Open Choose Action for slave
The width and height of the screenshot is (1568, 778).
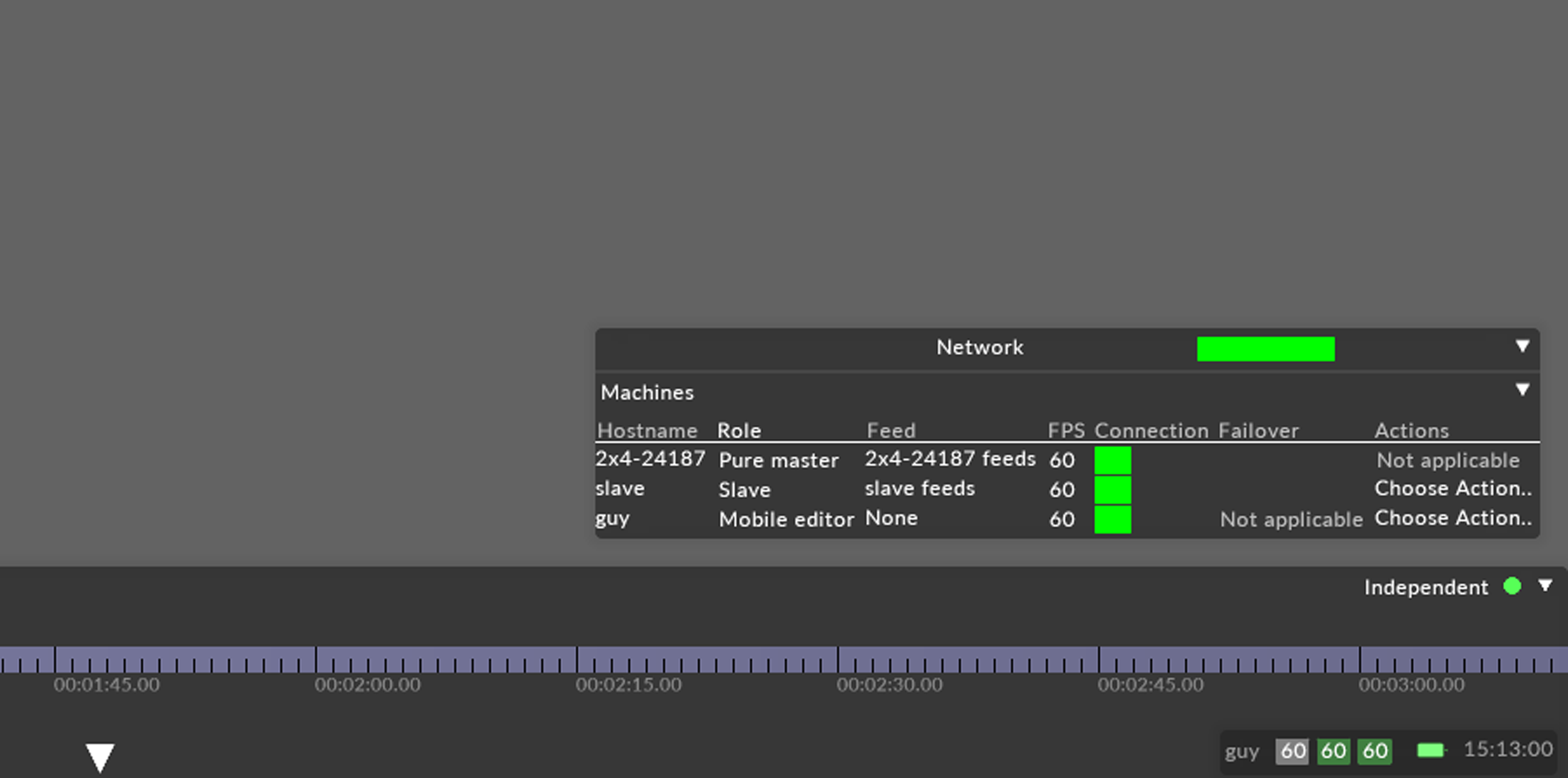[1453, 488]
